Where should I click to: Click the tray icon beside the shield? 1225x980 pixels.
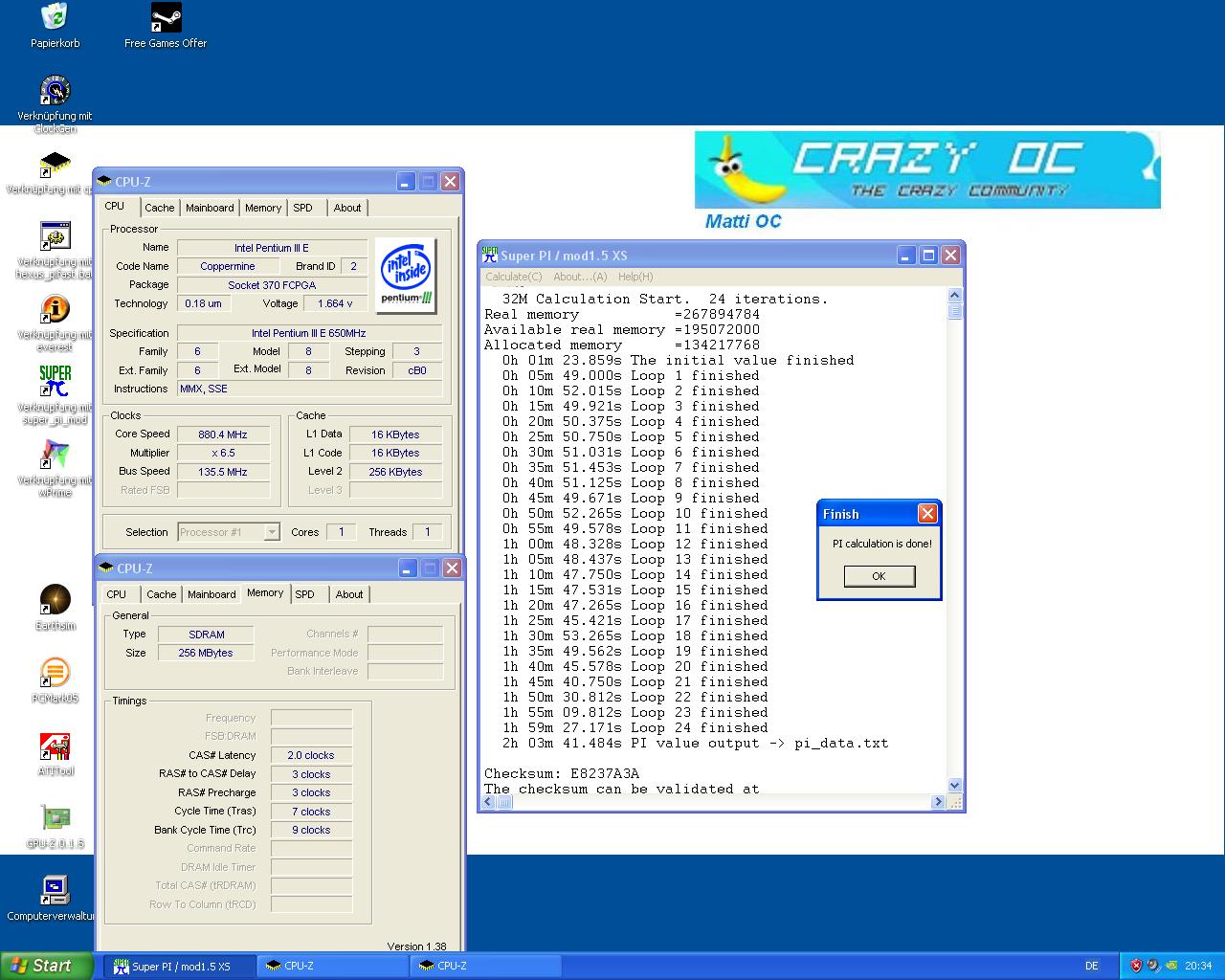[1153, 966]
